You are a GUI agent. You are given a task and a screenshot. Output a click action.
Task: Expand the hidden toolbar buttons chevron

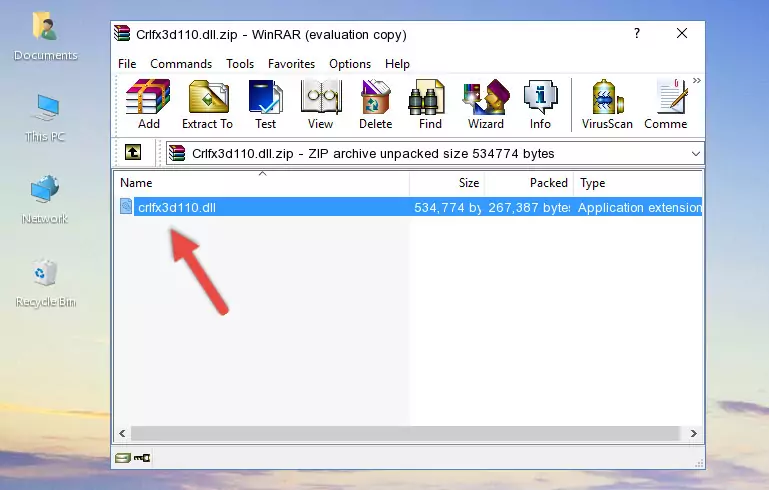click(x=696, y=80)
